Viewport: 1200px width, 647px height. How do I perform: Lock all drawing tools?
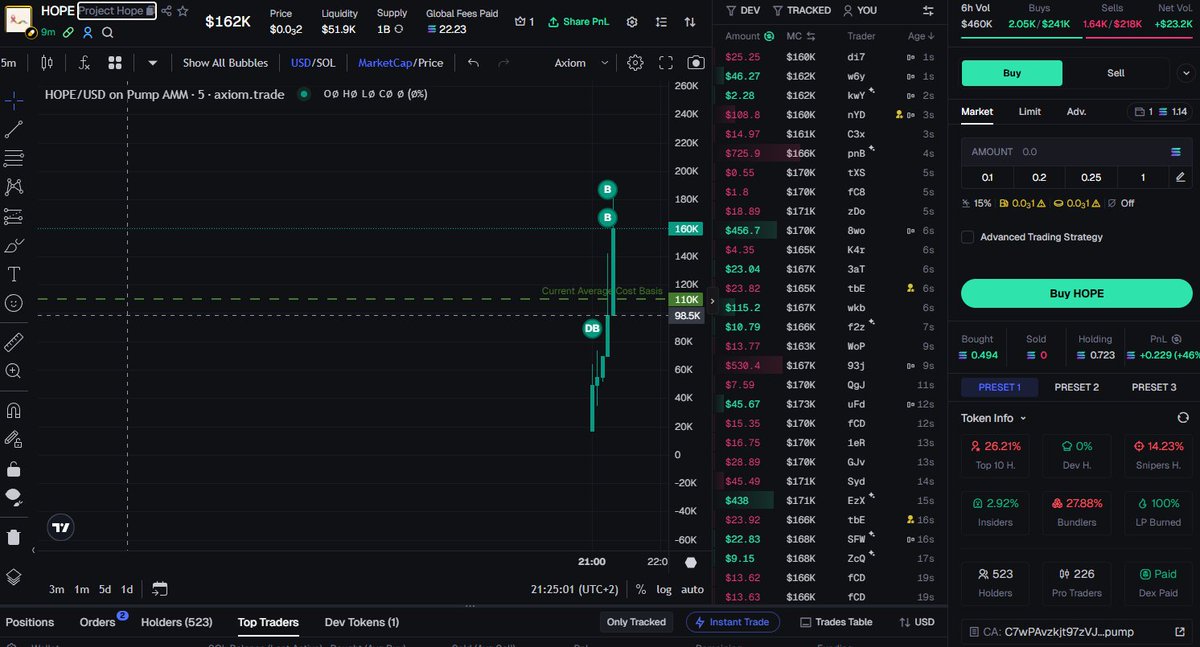[14, 468]
